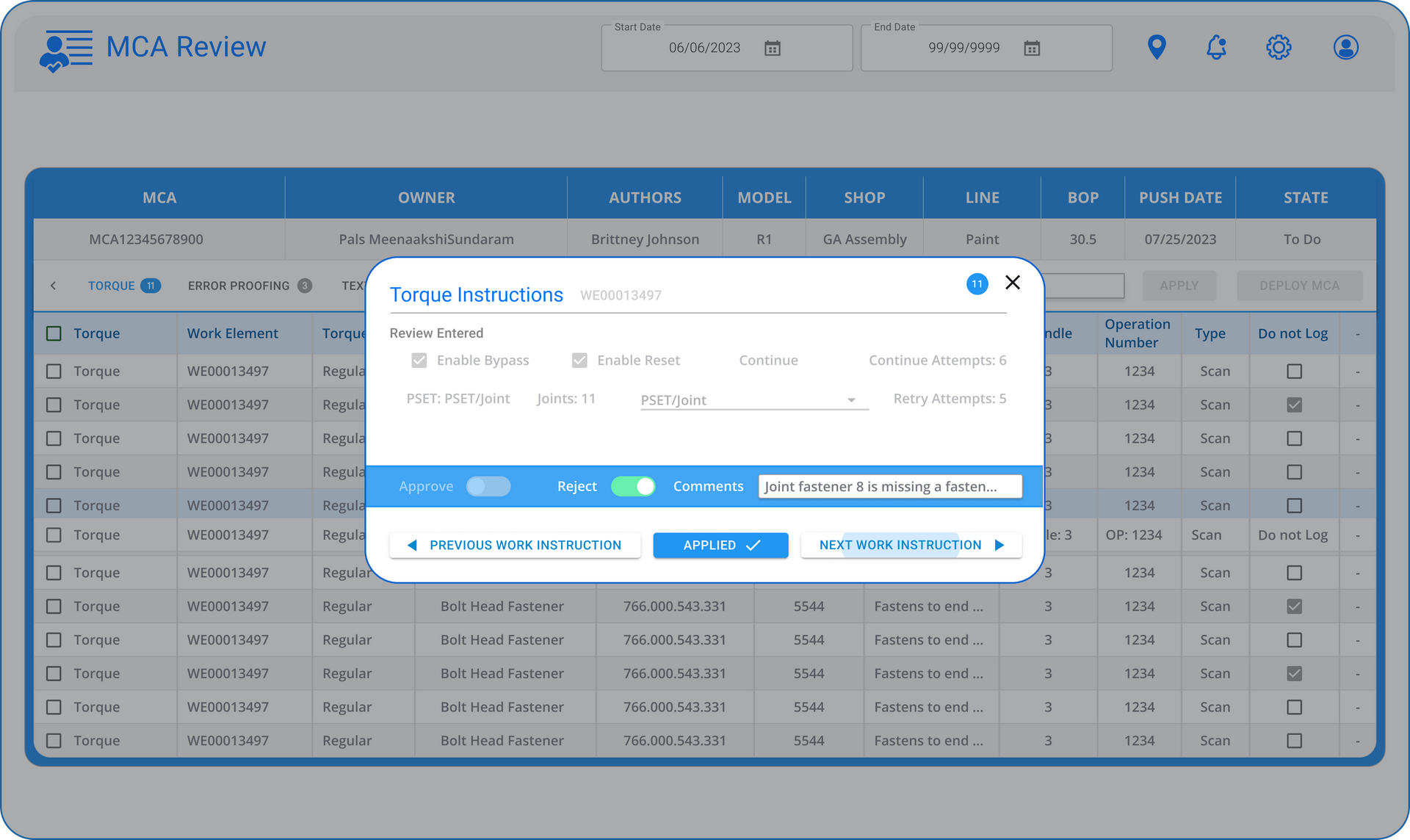The image size is (1410, 840).
Task: Open the user profile icon
Action: pos(1345,48)
